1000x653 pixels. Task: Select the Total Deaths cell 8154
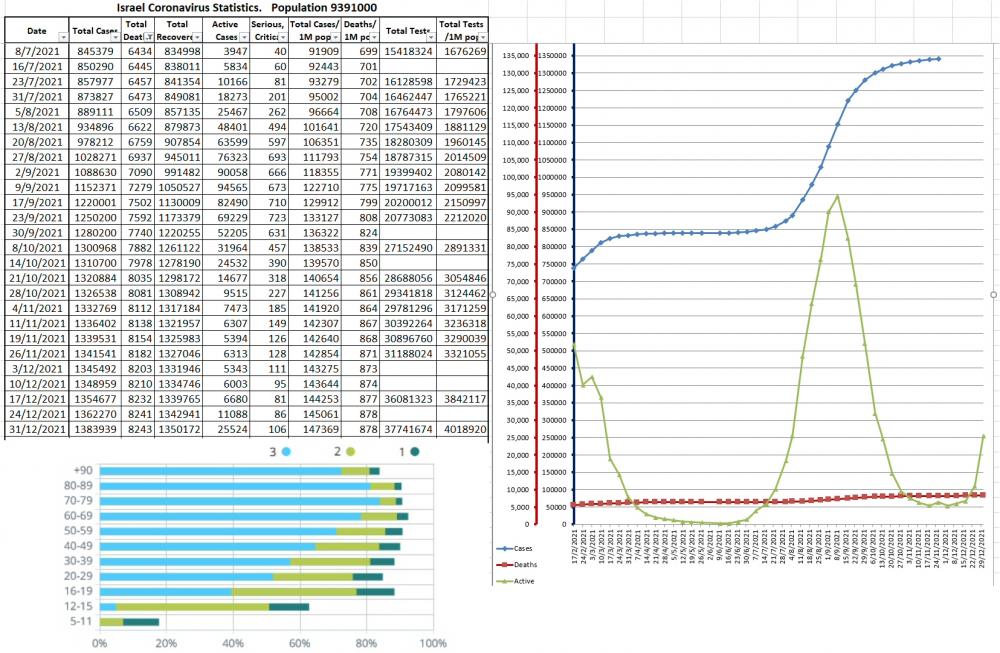[x=137, y=339]
